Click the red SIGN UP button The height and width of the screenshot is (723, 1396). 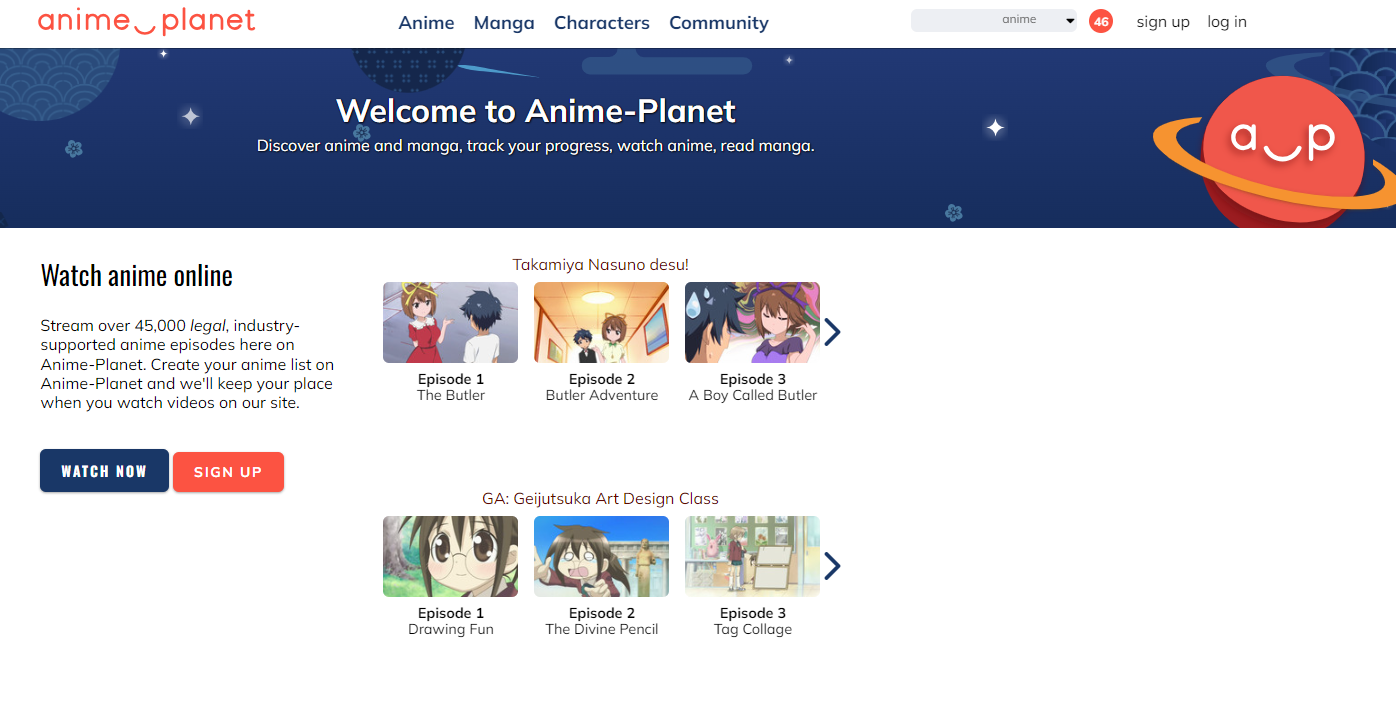pyautogui.click(x=228, y=472)
